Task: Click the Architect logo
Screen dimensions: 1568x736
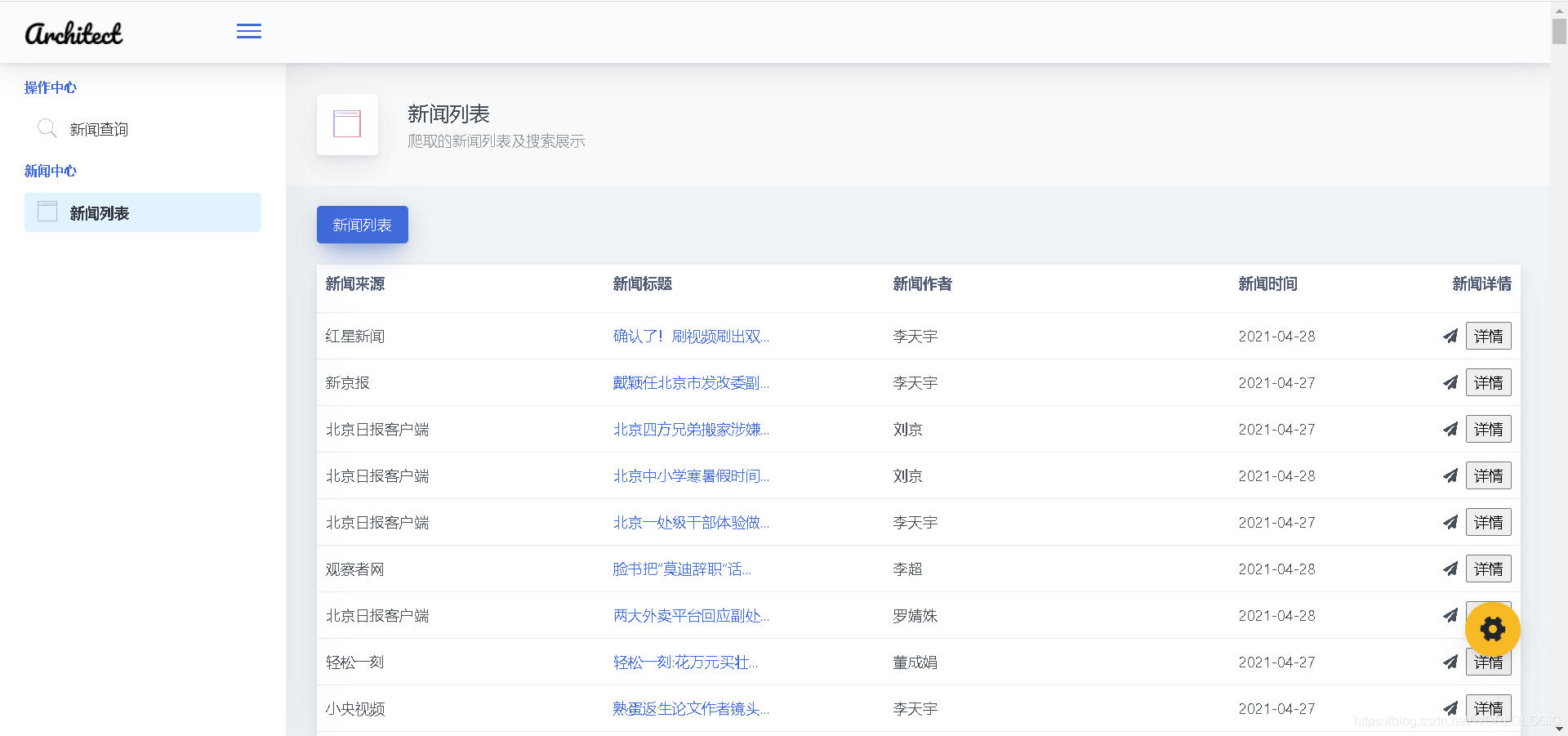Action: coord(74,33)
